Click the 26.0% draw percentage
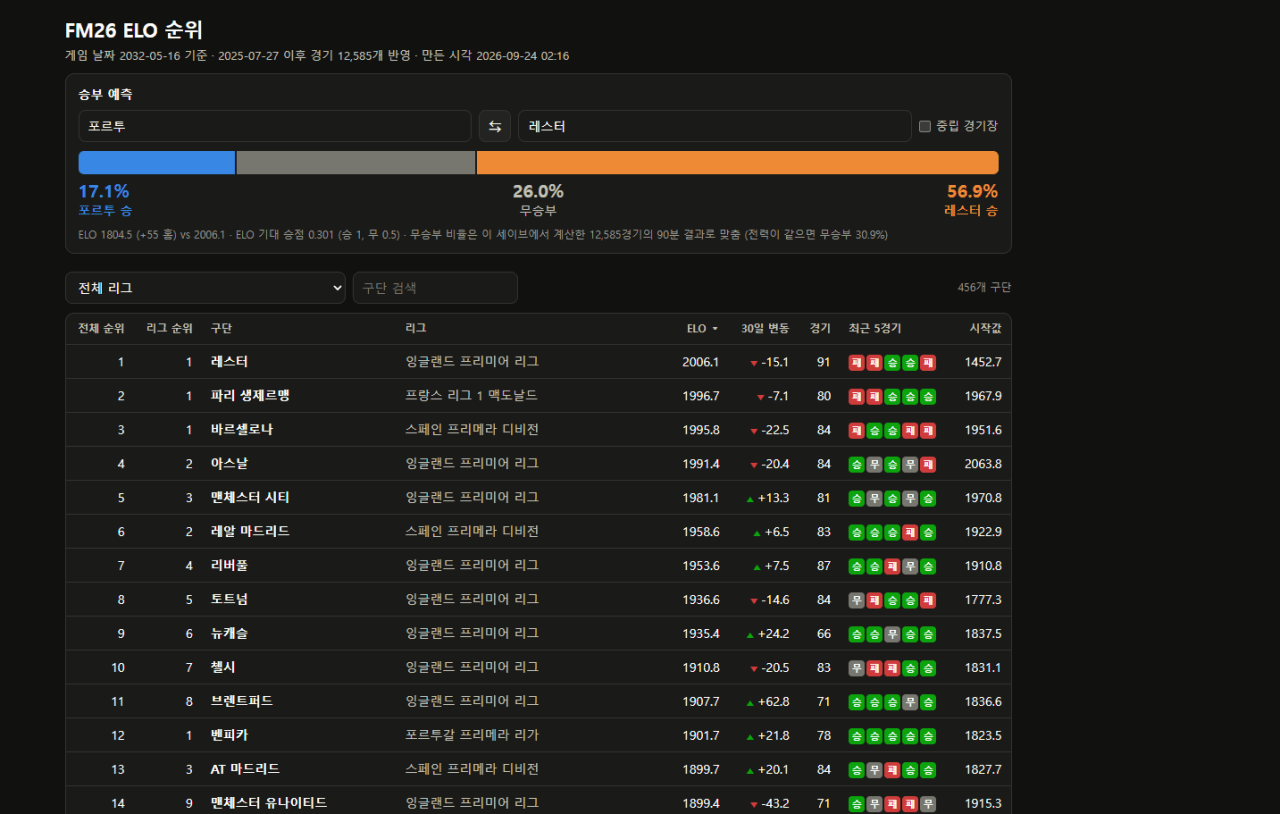This screenshot has width=1280, height=814. pyautogui.click(x=538, y=191)
